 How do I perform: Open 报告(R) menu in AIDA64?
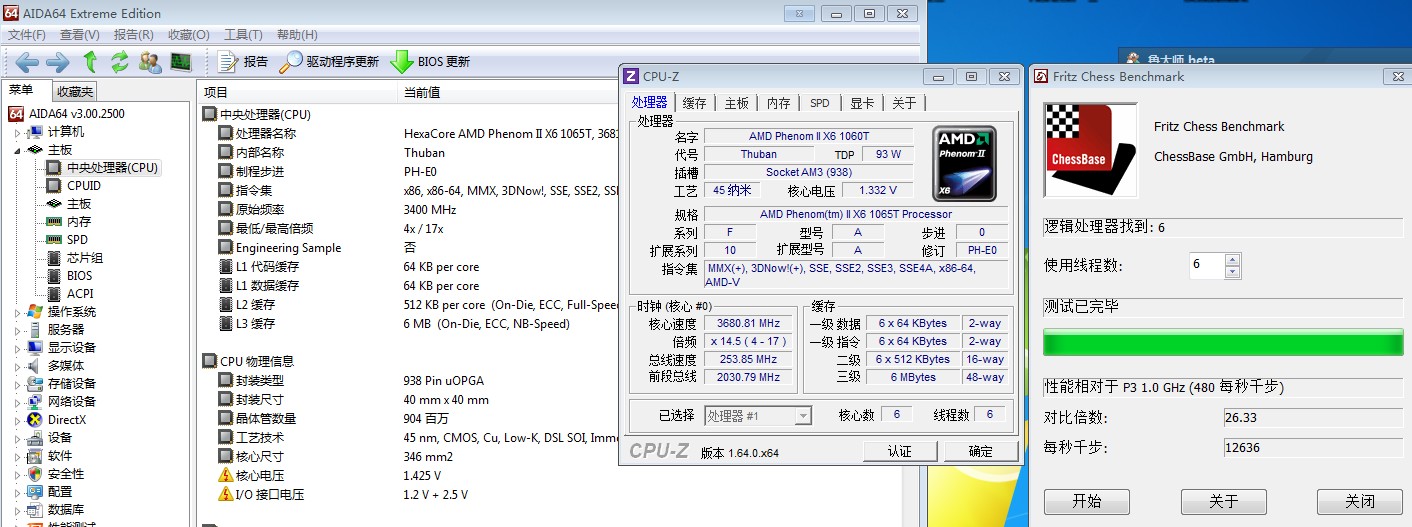pos(133,35)
